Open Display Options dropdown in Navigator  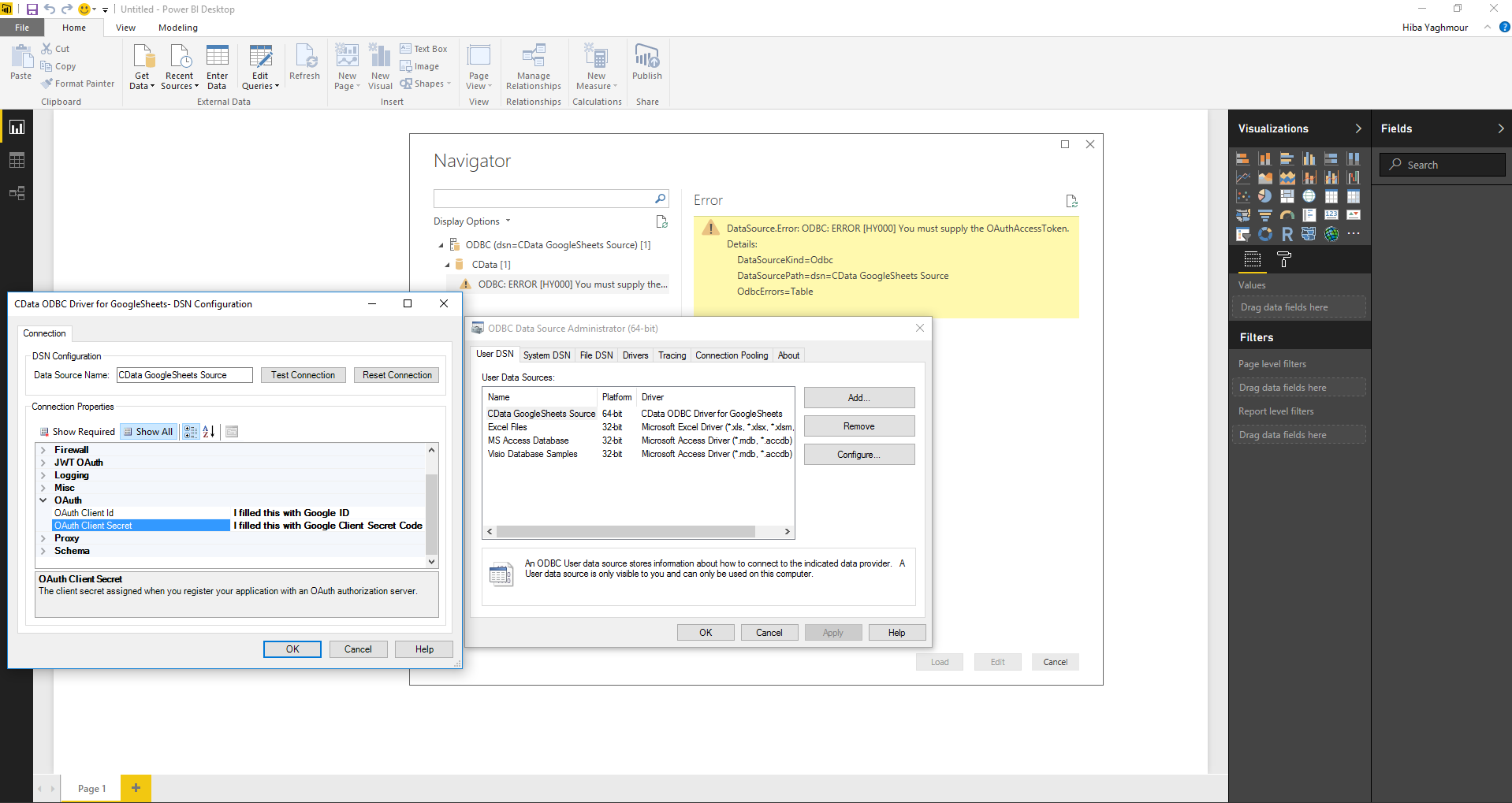tap(471, 221)
